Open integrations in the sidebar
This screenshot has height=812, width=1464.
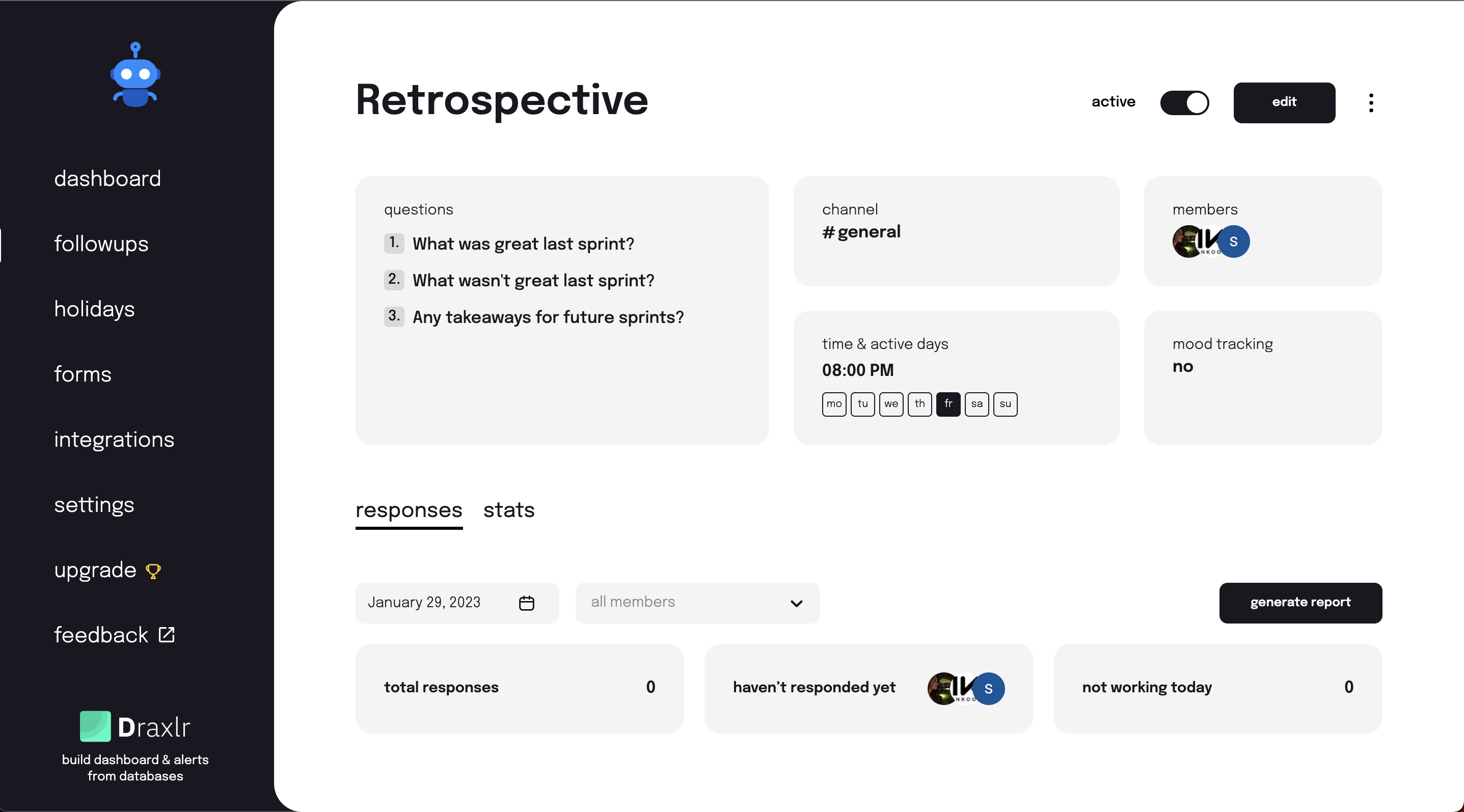pyautogui.click(x=114, y=439)
